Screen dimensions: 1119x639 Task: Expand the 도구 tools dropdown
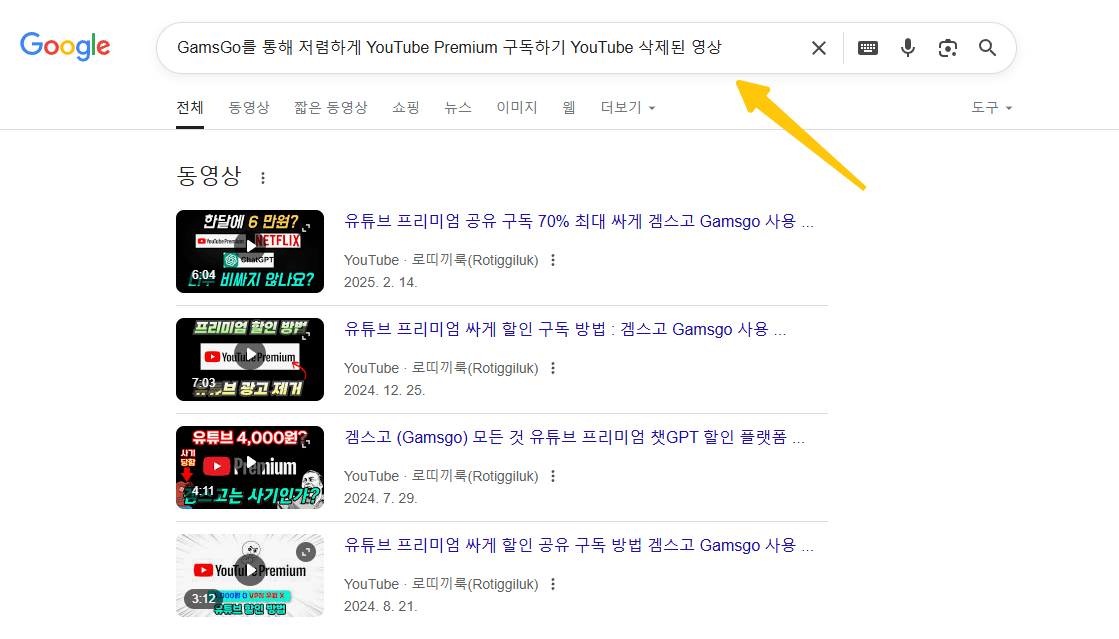[x=991, y=108]
